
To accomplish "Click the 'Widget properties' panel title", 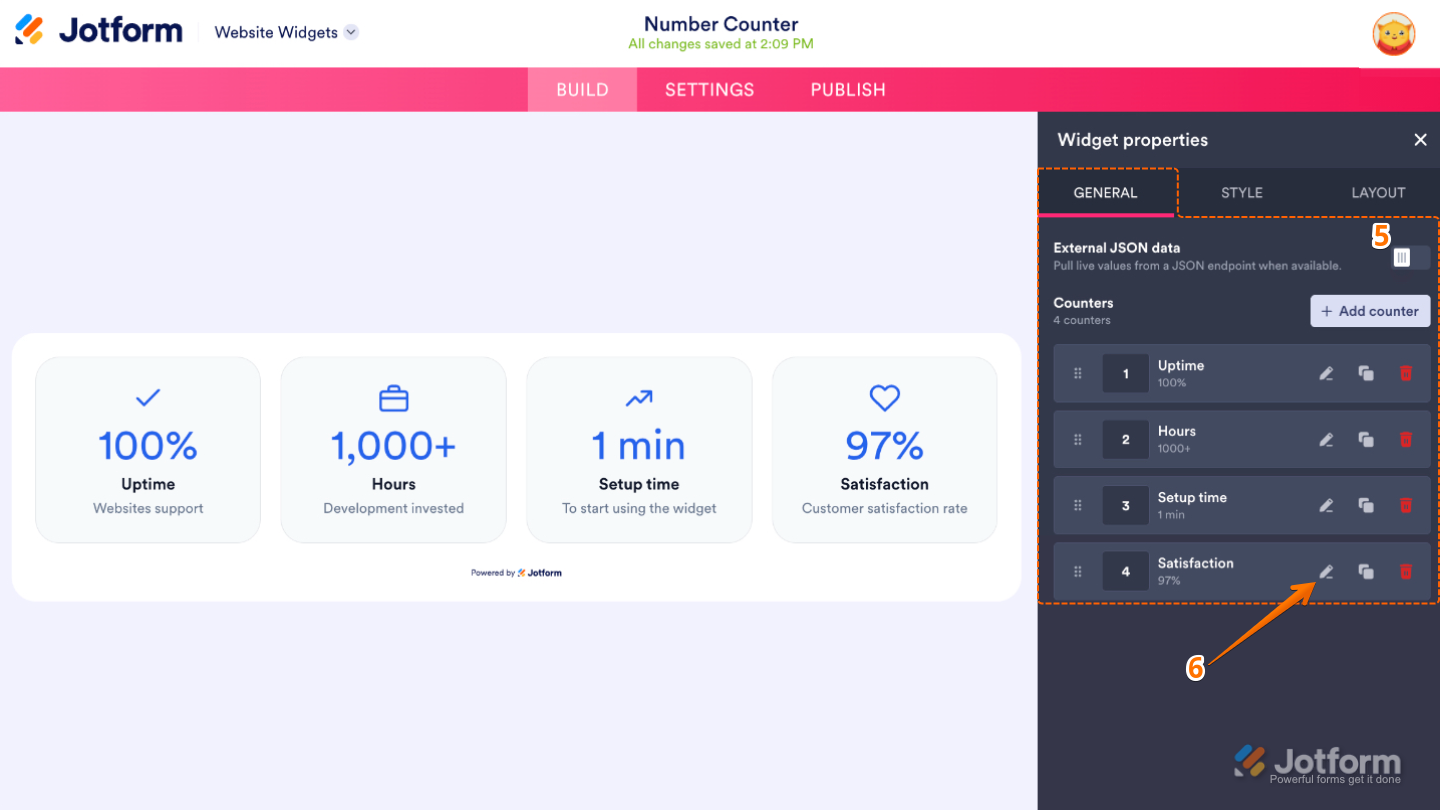I will coord(1133,140).
